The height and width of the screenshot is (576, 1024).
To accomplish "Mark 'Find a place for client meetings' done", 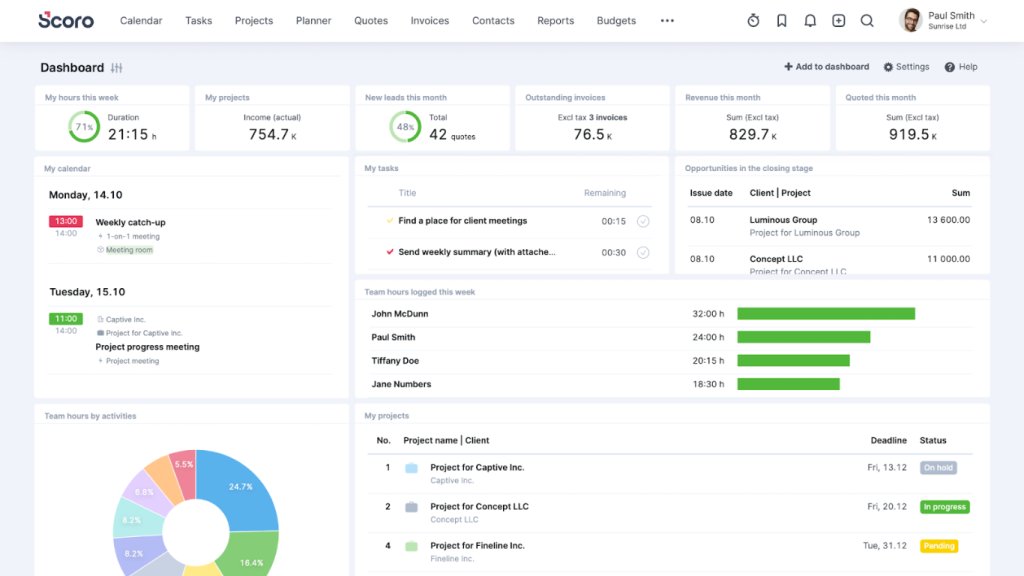I will click(x=643, y=221).
